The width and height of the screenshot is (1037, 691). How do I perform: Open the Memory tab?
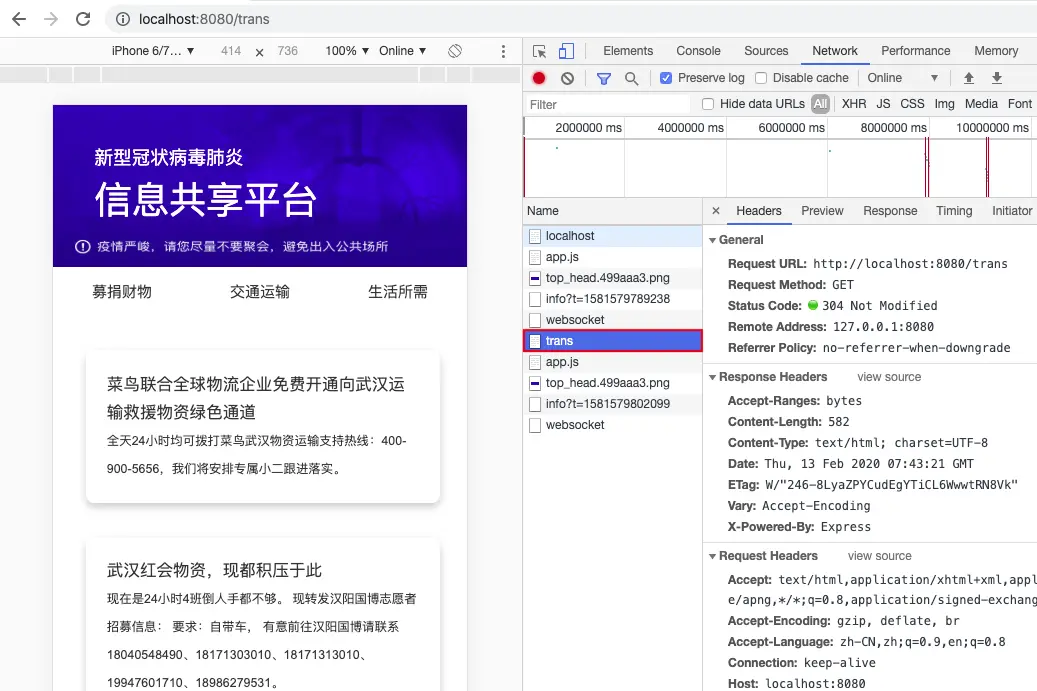(996, 51)
